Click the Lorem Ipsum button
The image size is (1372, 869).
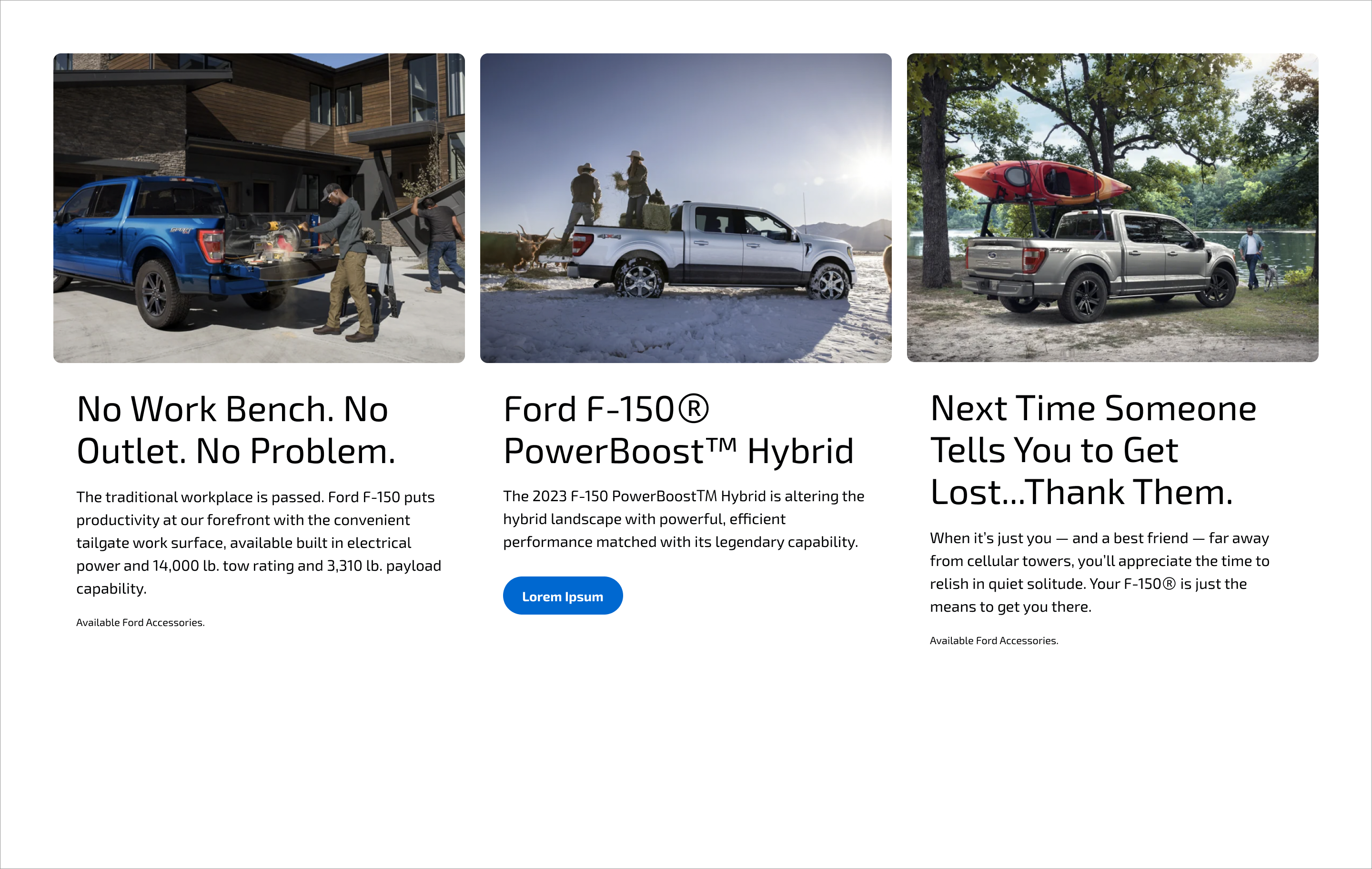click(562, 596)
